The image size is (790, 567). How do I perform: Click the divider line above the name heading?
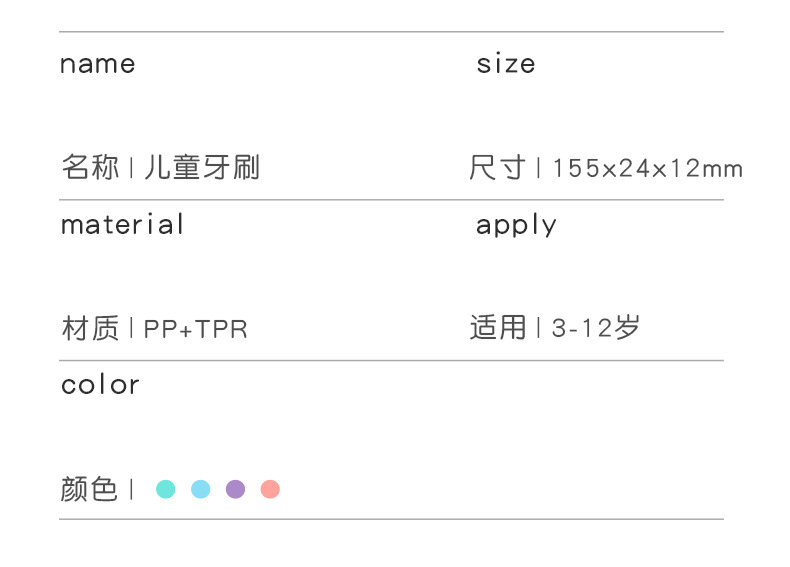391,32
